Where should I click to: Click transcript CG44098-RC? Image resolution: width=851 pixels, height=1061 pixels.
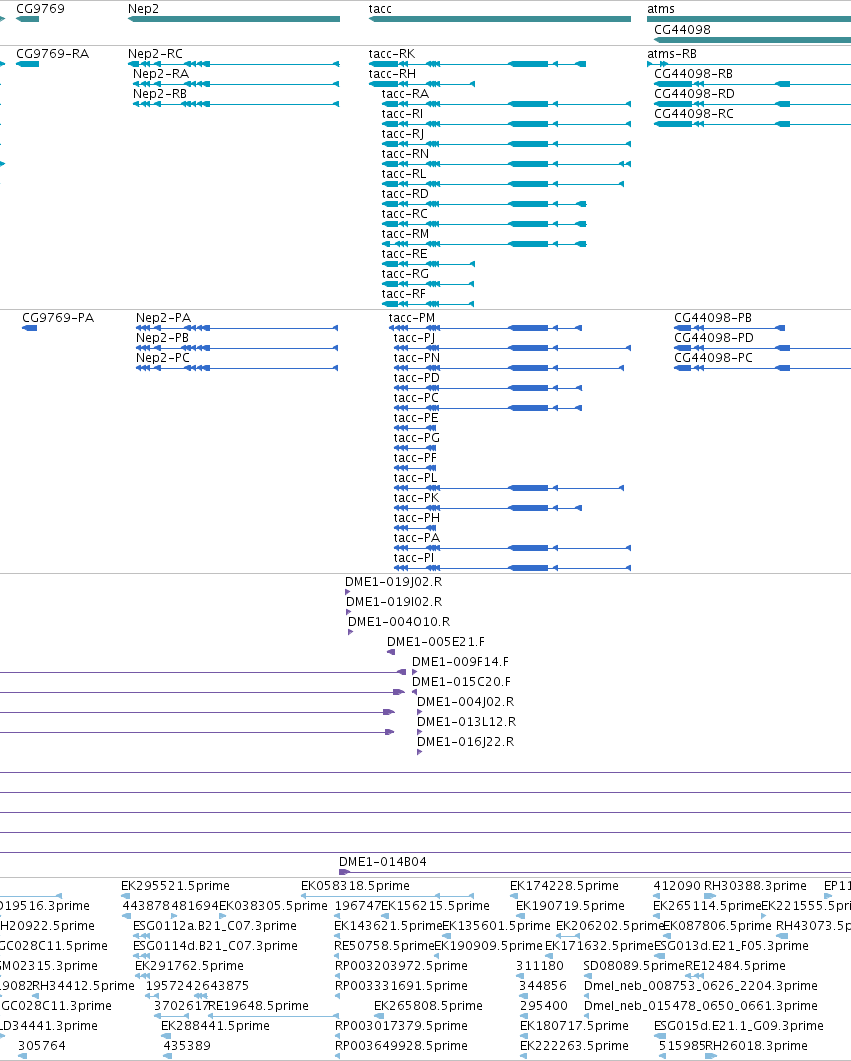pos(694,114)
